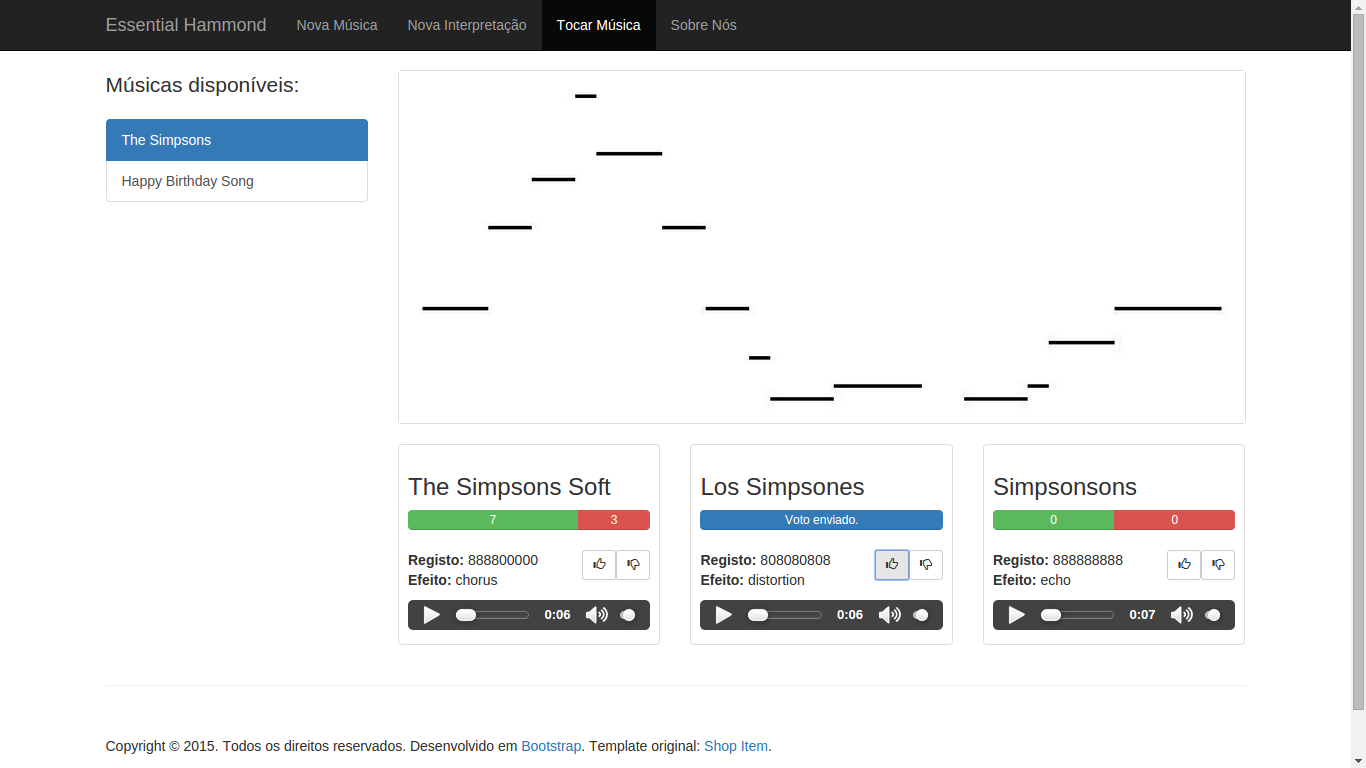Seek in The Simpsons Soft progress bar
Screen dimensions: 1366x768
click(x=493, y=615)
